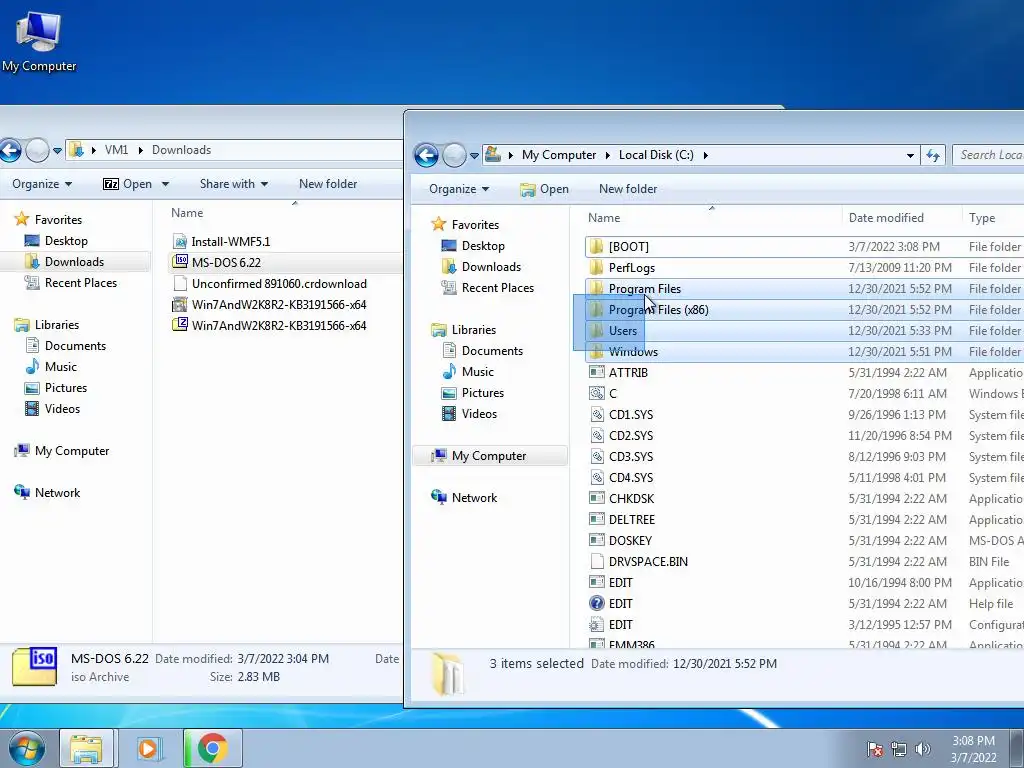Select DELTREE file row

click(805, 519)
